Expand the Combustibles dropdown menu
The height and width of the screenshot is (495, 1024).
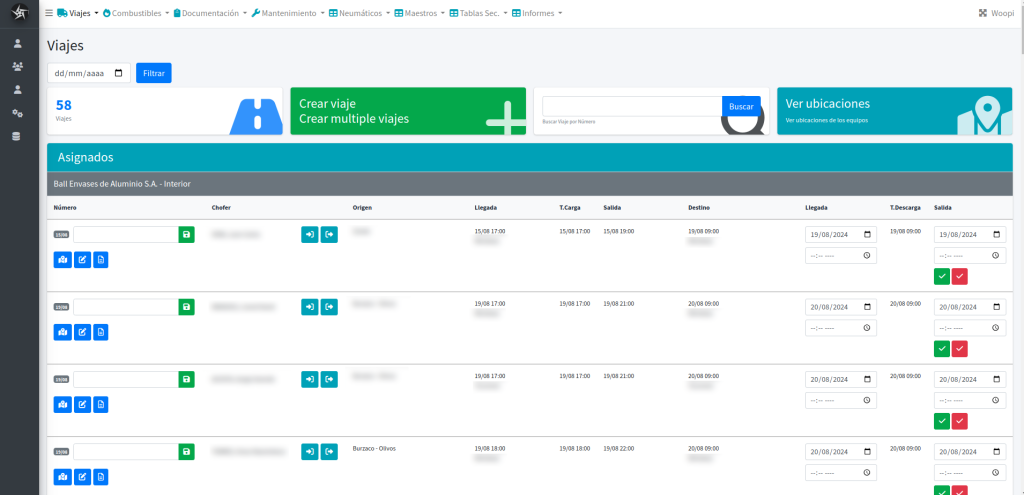(x=135, y=13)
